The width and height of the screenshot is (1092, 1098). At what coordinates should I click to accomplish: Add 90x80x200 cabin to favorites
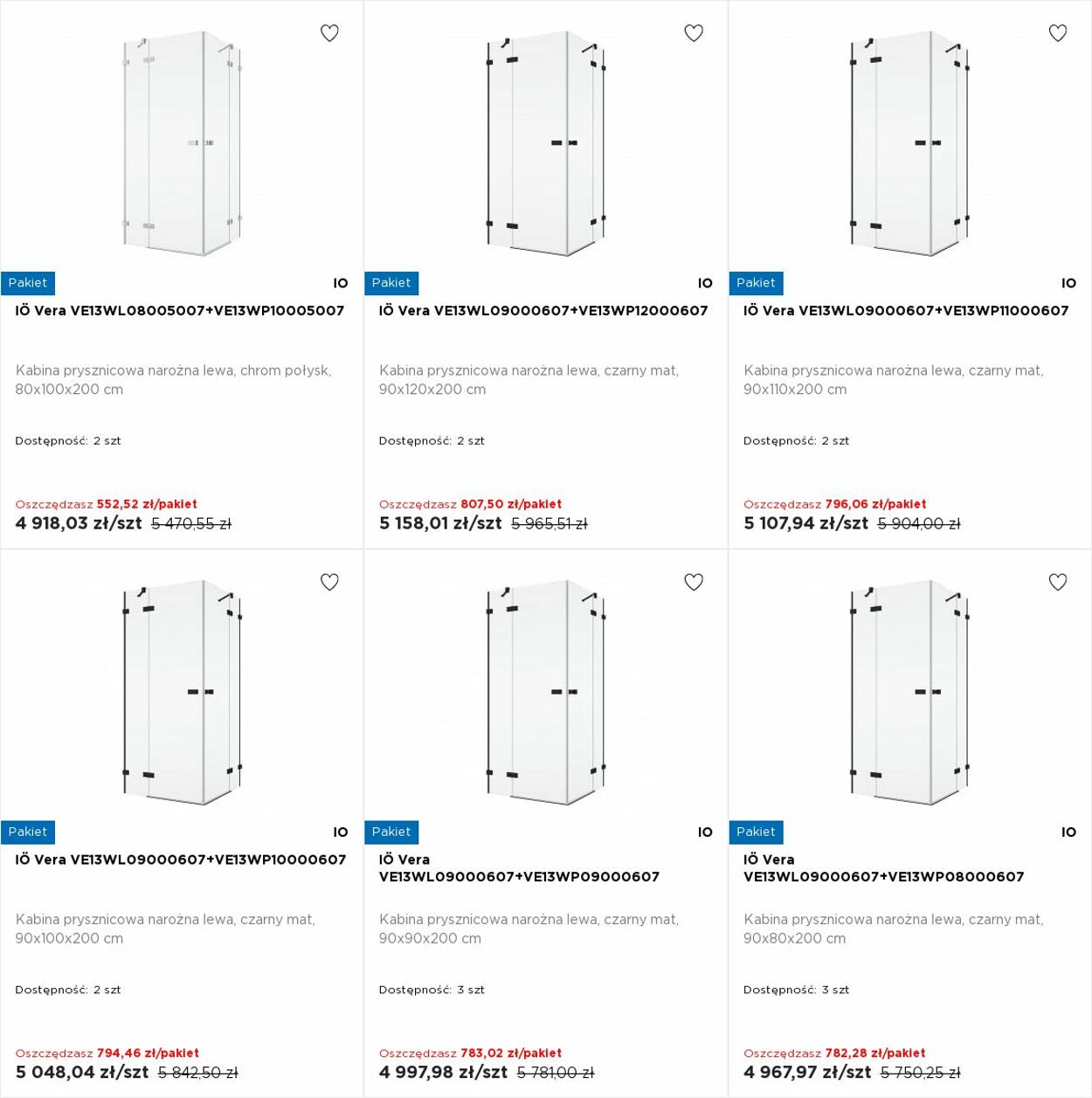coord(1058,582)
